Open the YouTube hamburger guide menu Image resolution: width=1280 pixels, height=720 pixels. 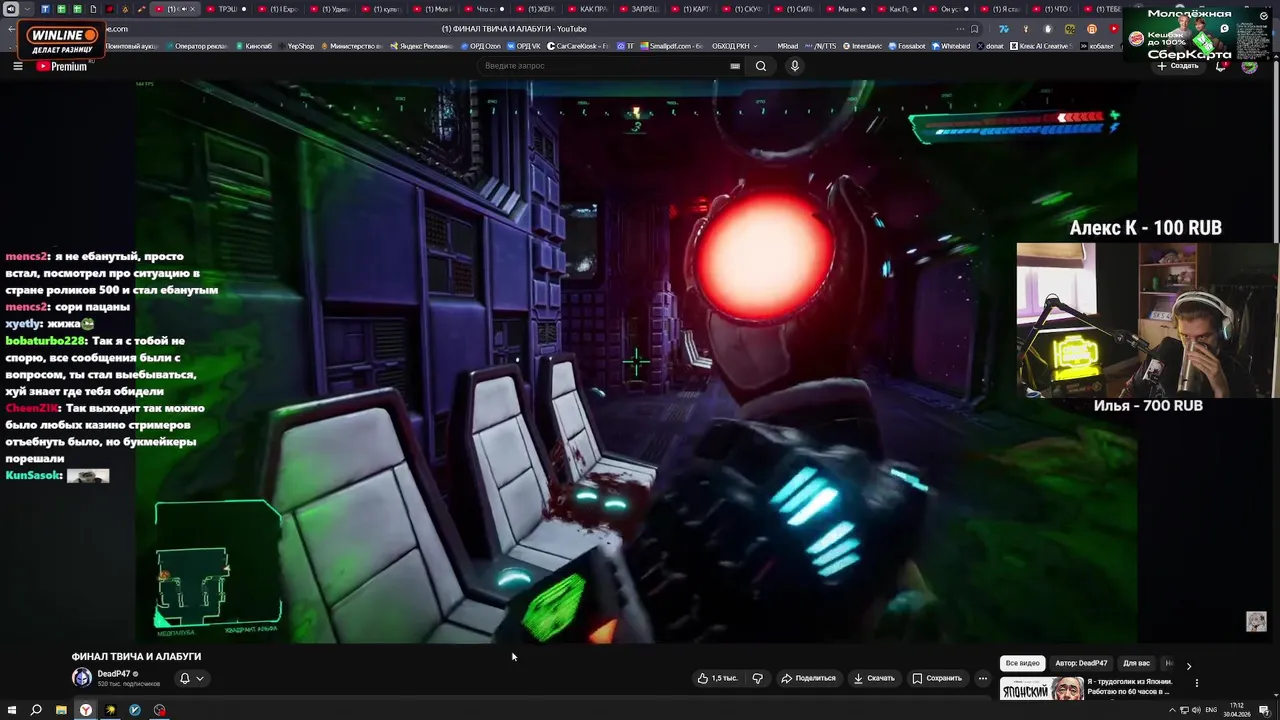point(17,66)
